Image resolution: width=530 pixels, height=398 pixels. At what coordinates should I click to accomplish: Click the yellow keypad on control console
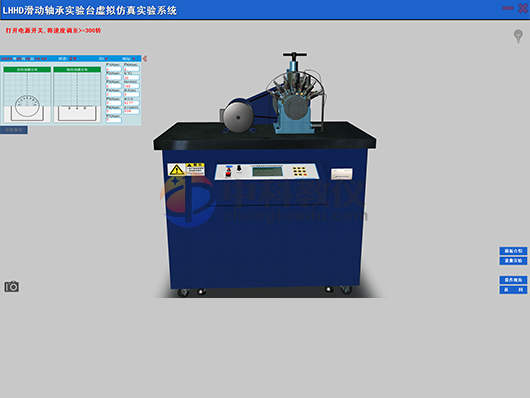click(x=299, y=171)
